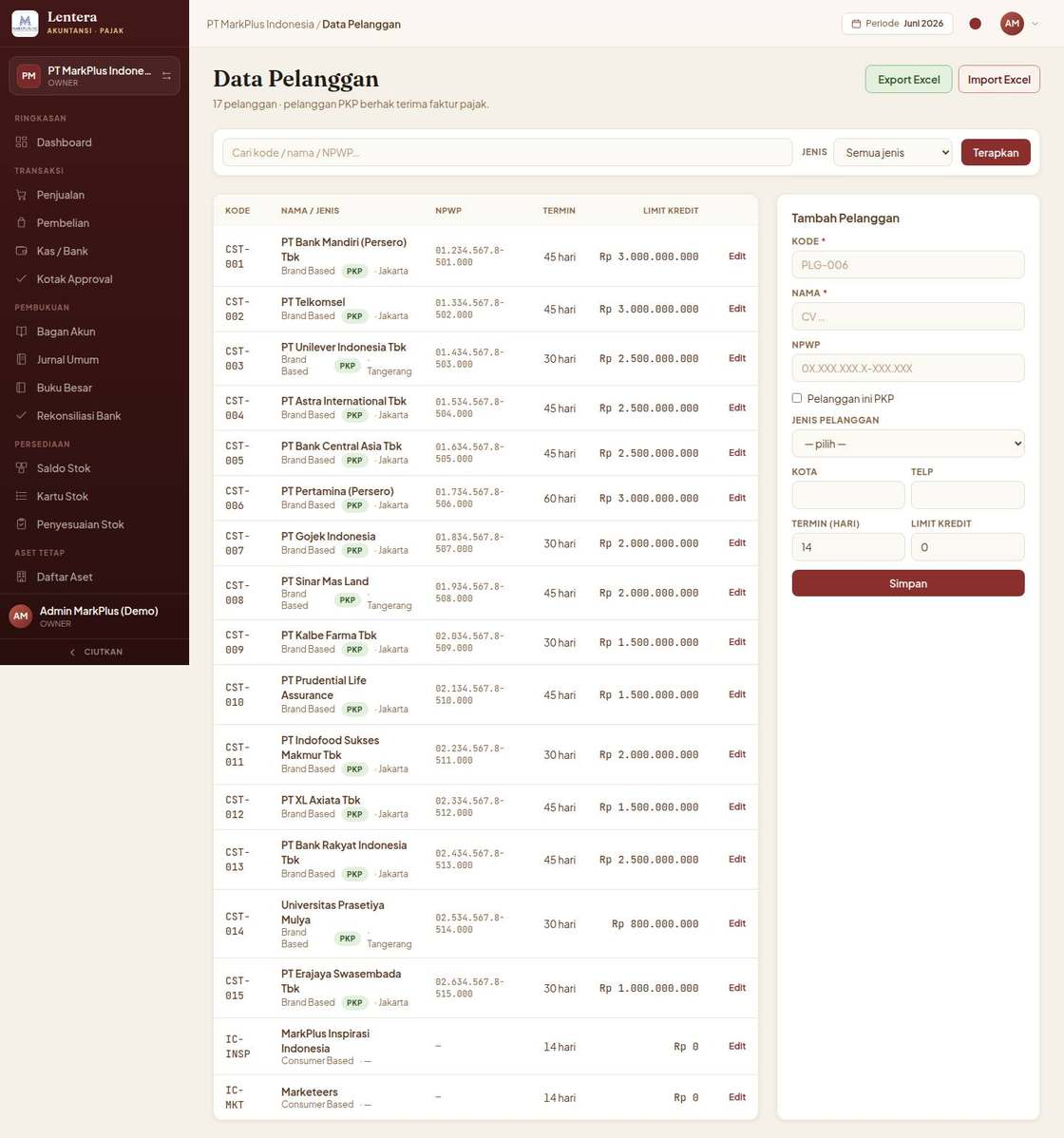
Task: Click the Kotak Approval checkmark icon
Action: (x=21, y=278)
